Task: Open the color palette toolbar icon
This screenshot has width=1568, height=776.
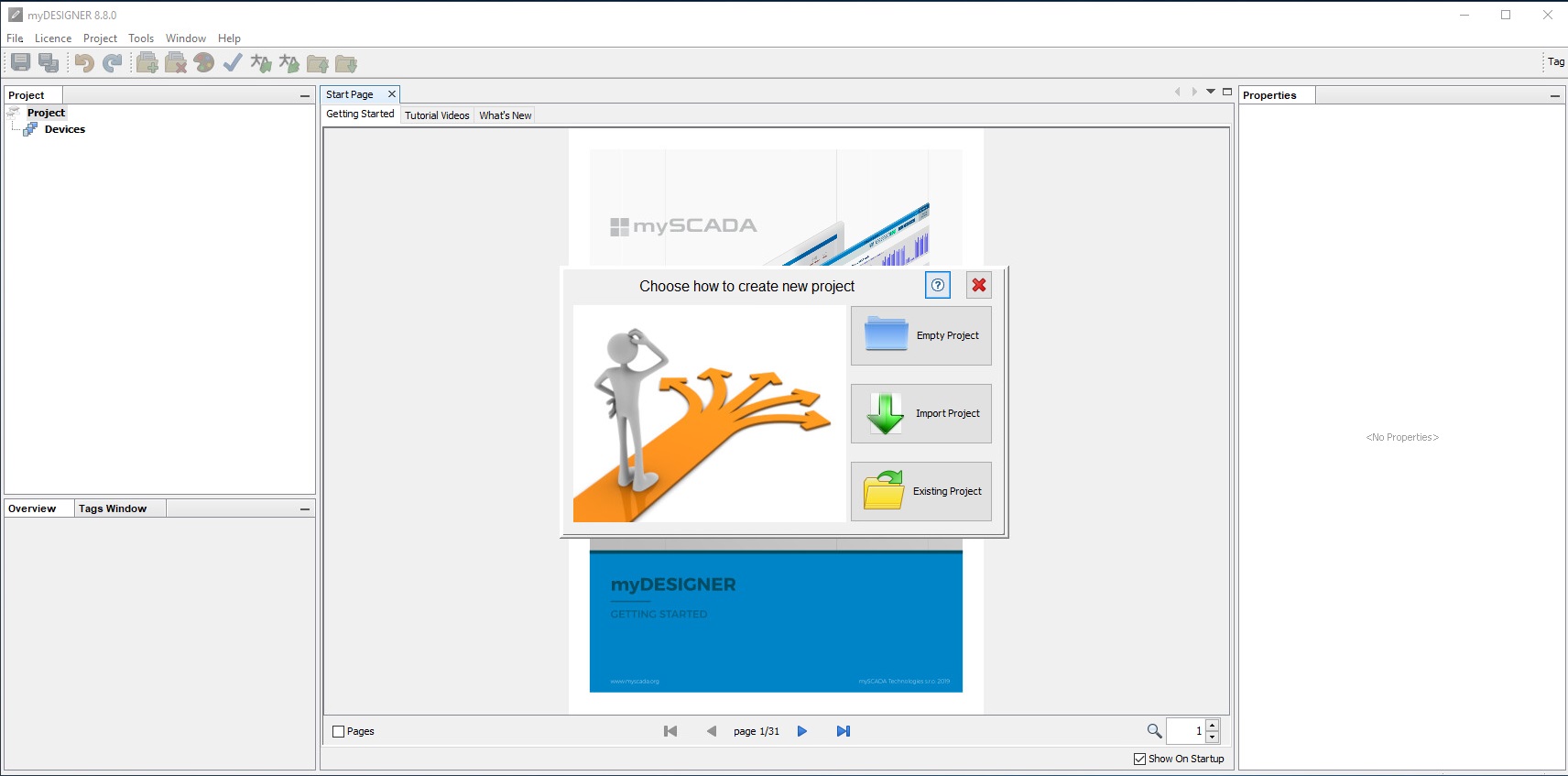Action: pyautogui.click(x=204, y=62)
